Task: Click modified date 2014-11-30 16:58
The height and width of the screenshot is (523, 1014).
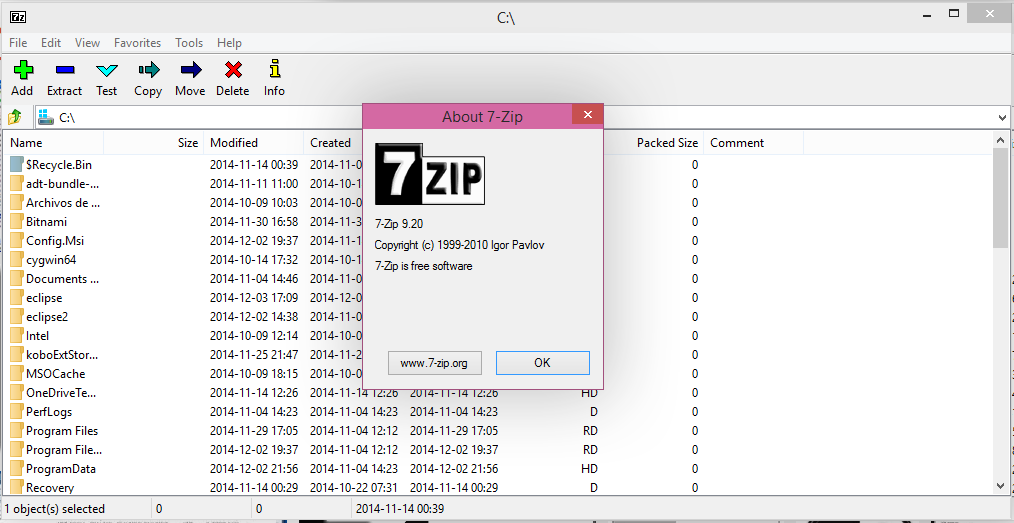Action: 254,222
